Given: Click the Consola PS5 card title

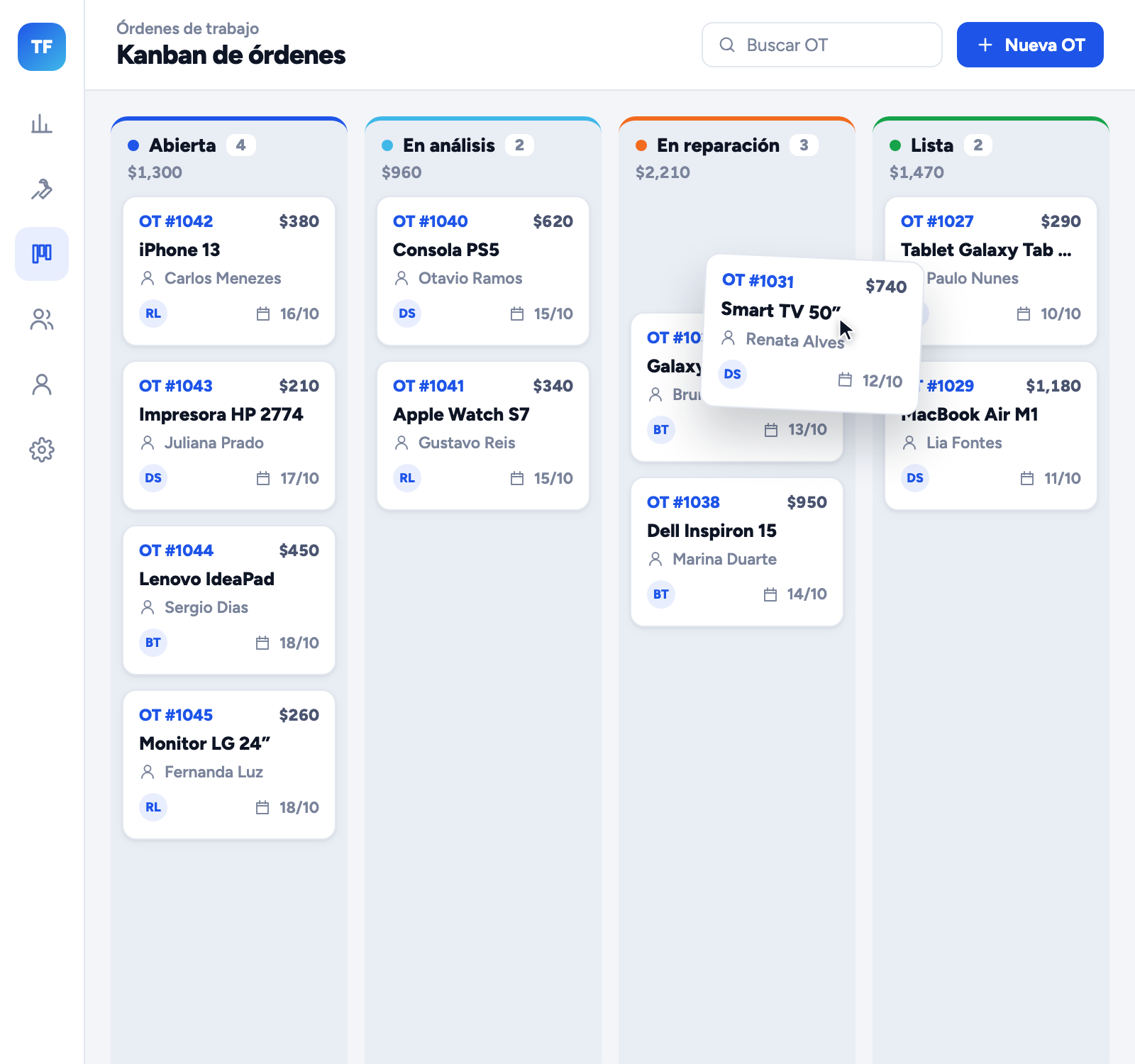Looking at the screenshot, I should click(x=446, y=250).
